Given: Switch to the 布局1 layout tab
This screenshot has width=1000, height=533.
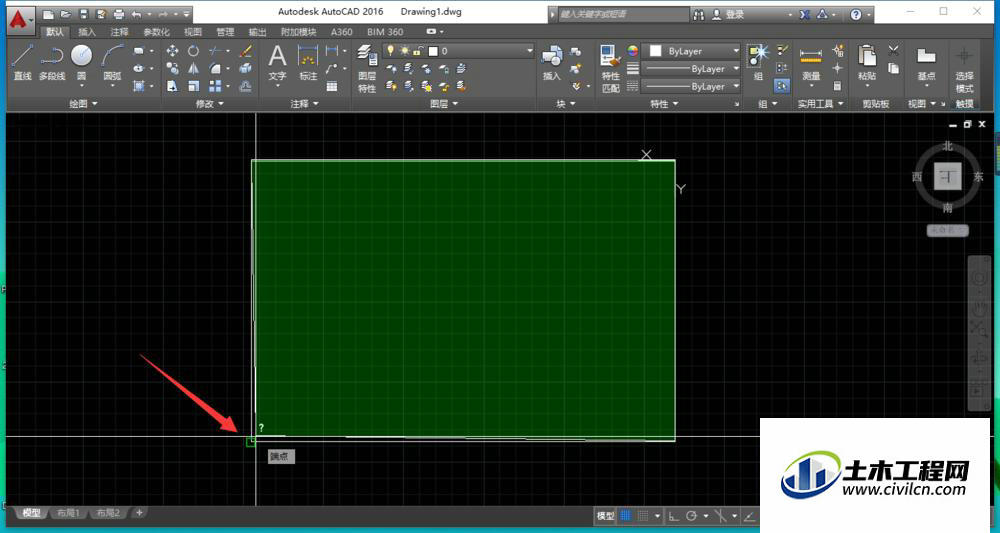Looking at the screenshot, I should click(68, 513).
